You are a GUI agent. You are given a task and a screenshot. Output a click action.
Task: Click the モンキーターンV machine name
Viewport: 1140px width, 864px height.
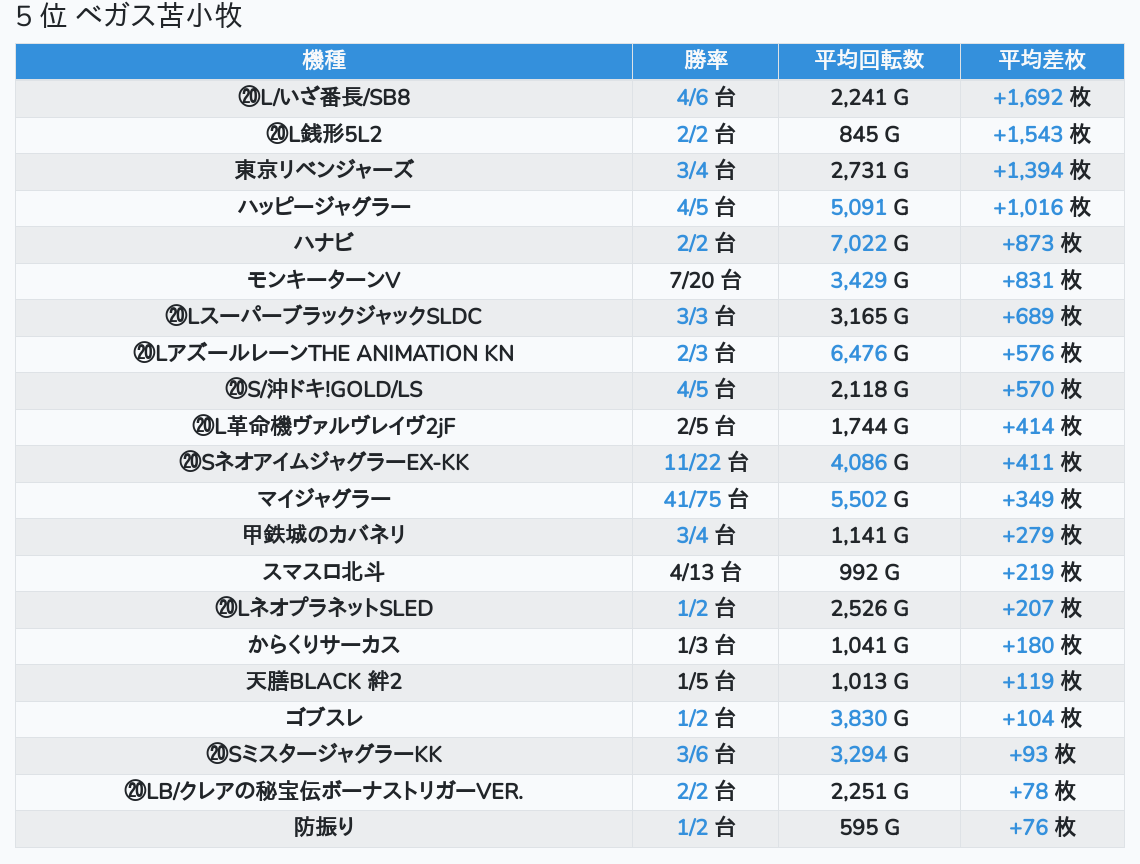[324, 280]
